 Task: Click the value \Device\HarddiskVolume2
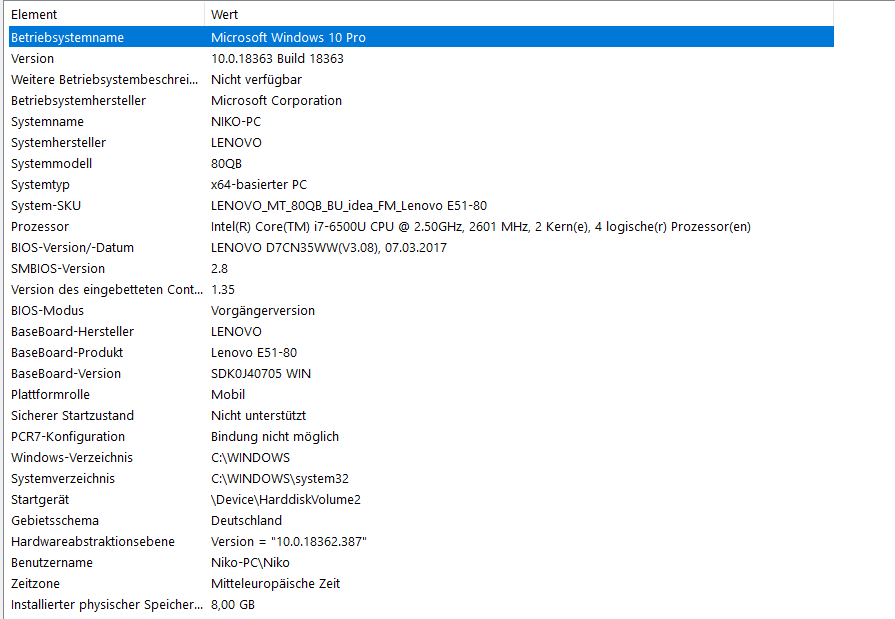pos(285,500)
